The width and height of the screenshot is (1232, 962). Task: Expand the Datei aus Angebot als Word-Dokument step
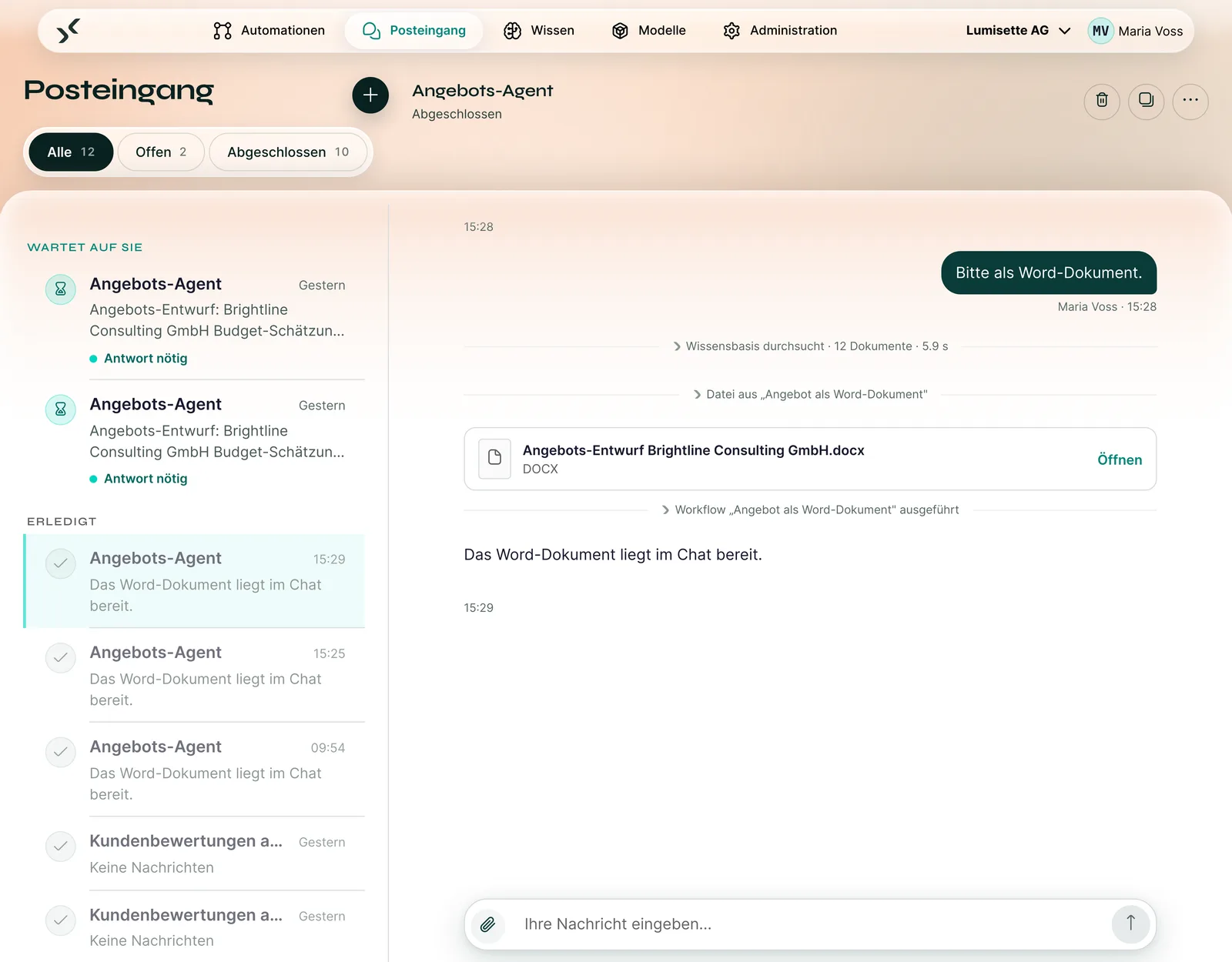(x=811, y=394)
